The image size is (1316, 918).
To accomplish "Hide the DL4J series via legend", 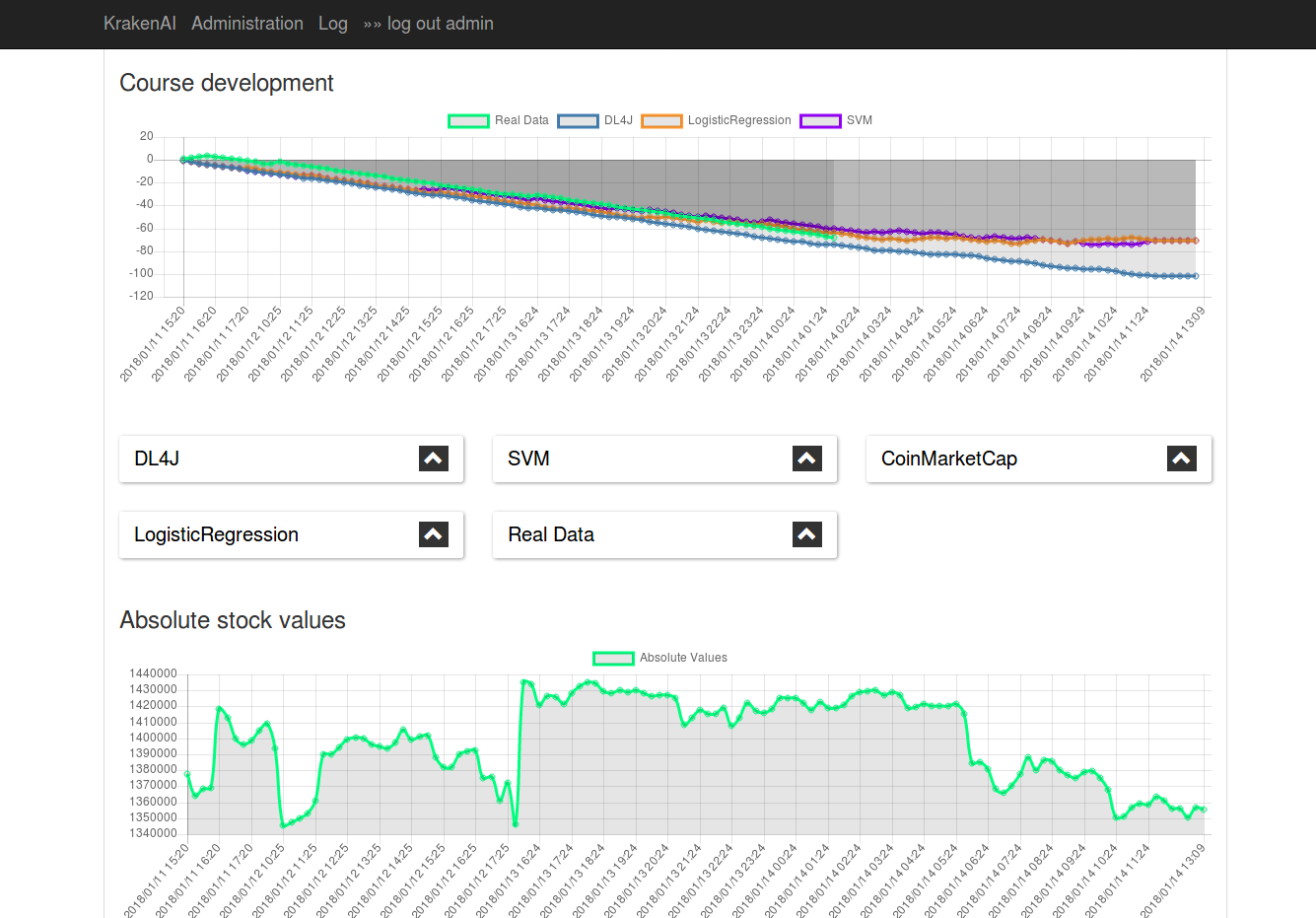I will 618,120.
